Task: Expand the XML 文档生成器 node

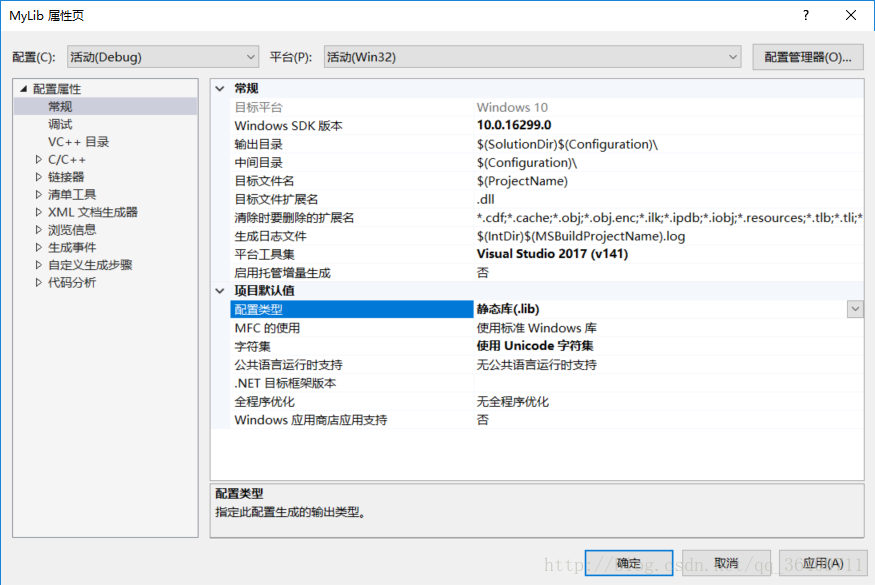Action: (x=39, y=212)
